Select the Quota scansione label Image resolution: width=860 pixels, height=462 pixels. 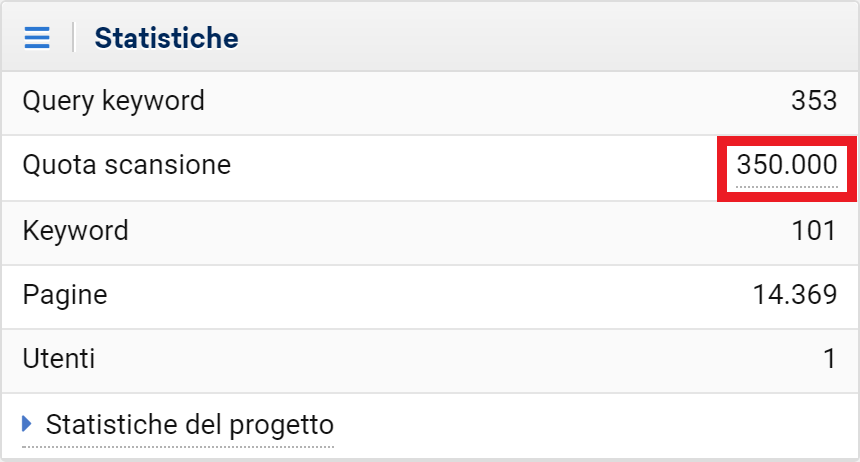[126, 165]
